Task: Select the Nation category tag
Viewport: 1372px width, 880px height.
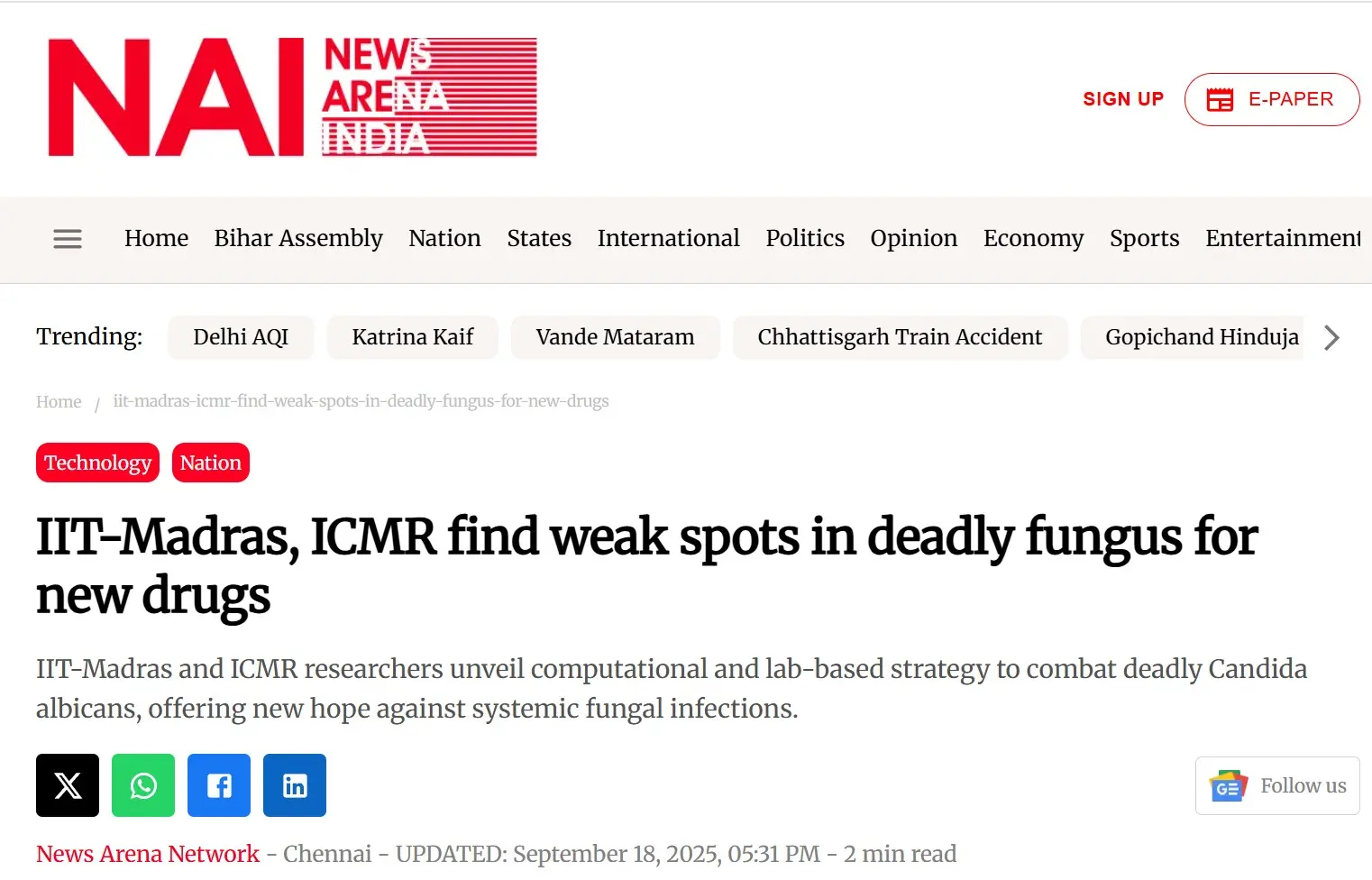Action: click(x=210, y=463)
